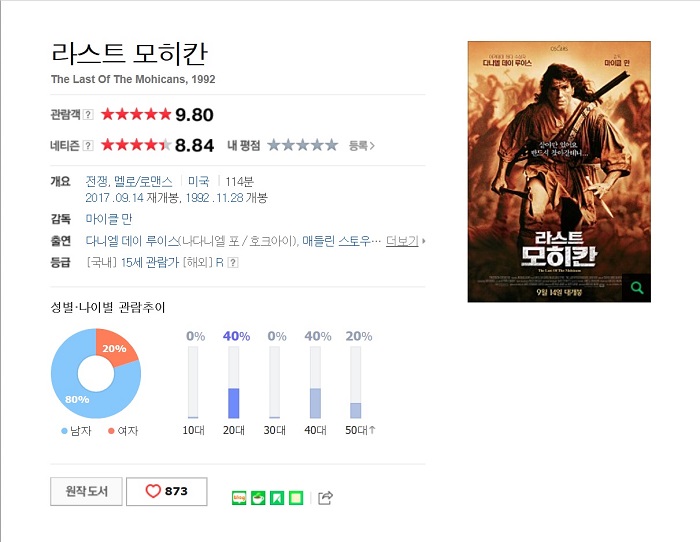Click the 미국 country link
The image size is (700, 542).
[x=199, y=182]
